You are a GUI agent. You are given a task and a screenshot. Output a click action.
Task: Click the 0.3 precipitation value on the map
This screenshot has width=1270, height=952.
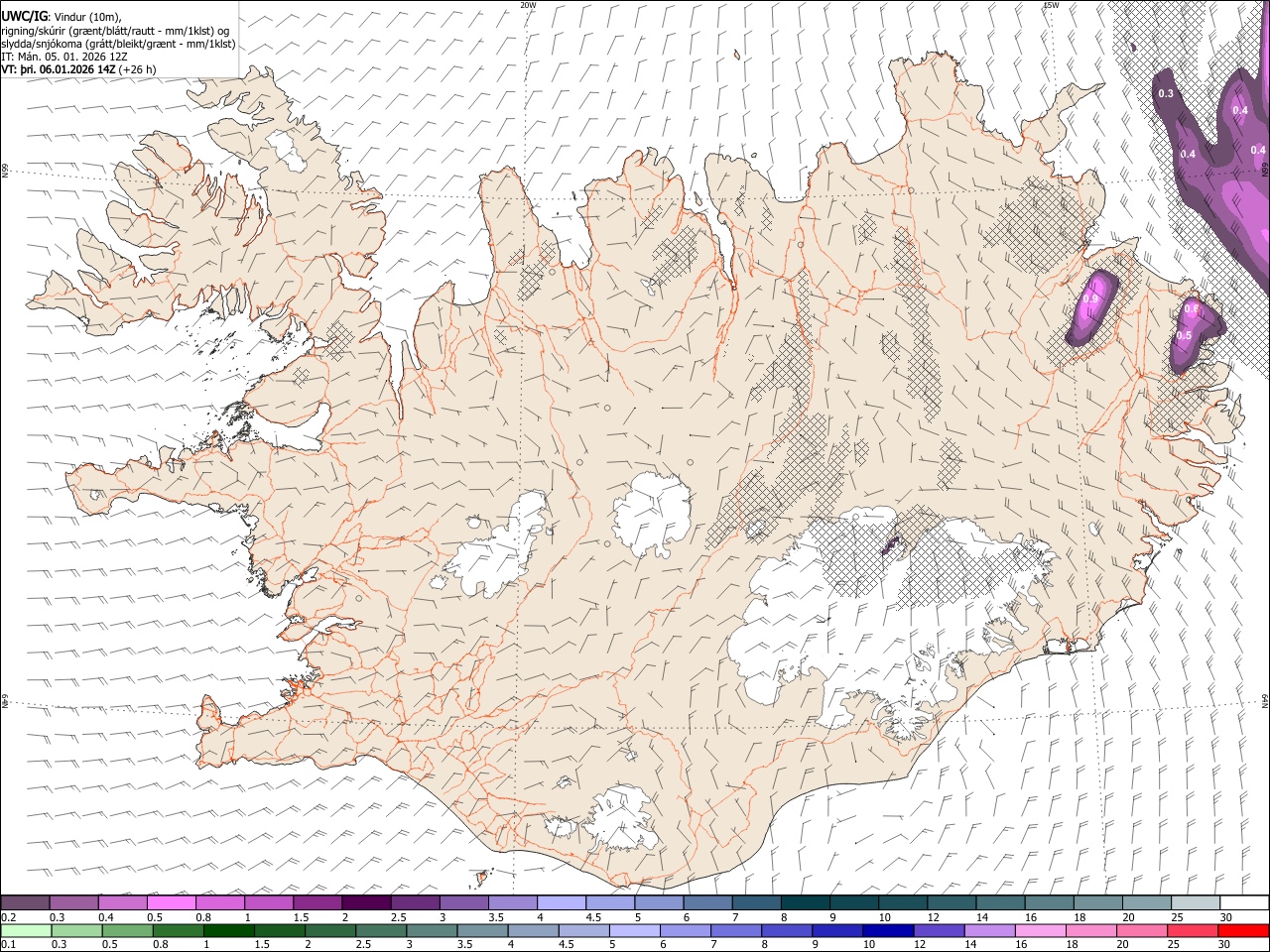(1166, 93)
